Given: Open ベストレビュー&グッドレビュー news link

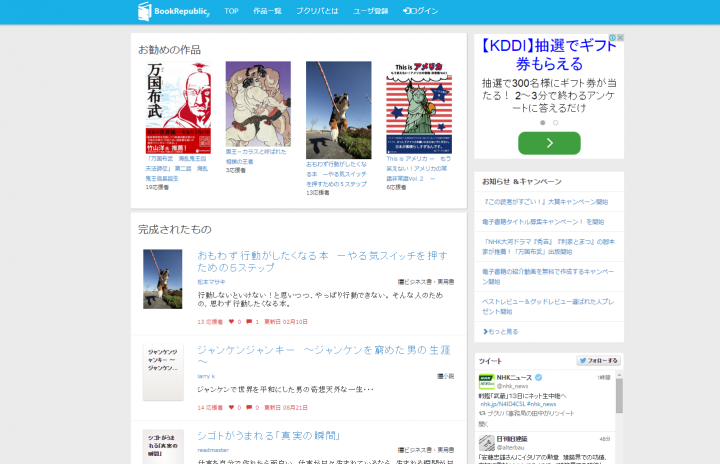Looking at the screenshot, I should pyautogui.click(x=548, y=306).
